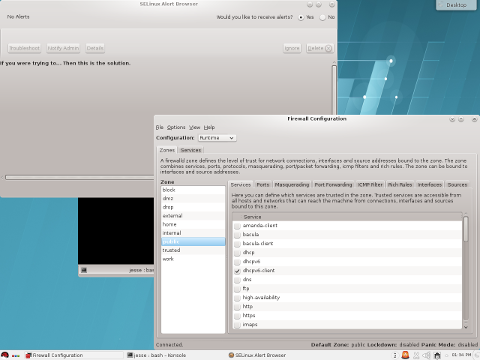This screenshot has height=360, width=480.
Task: Open the Fedora application launcher
Action: 5,355
